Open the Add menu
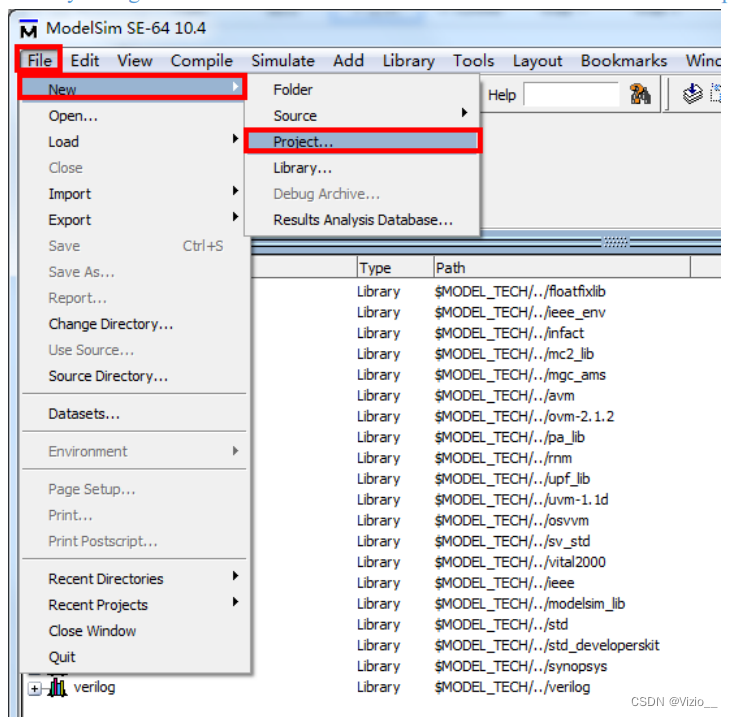This screenshot has width=733, height=717. (x=348, y=60)
